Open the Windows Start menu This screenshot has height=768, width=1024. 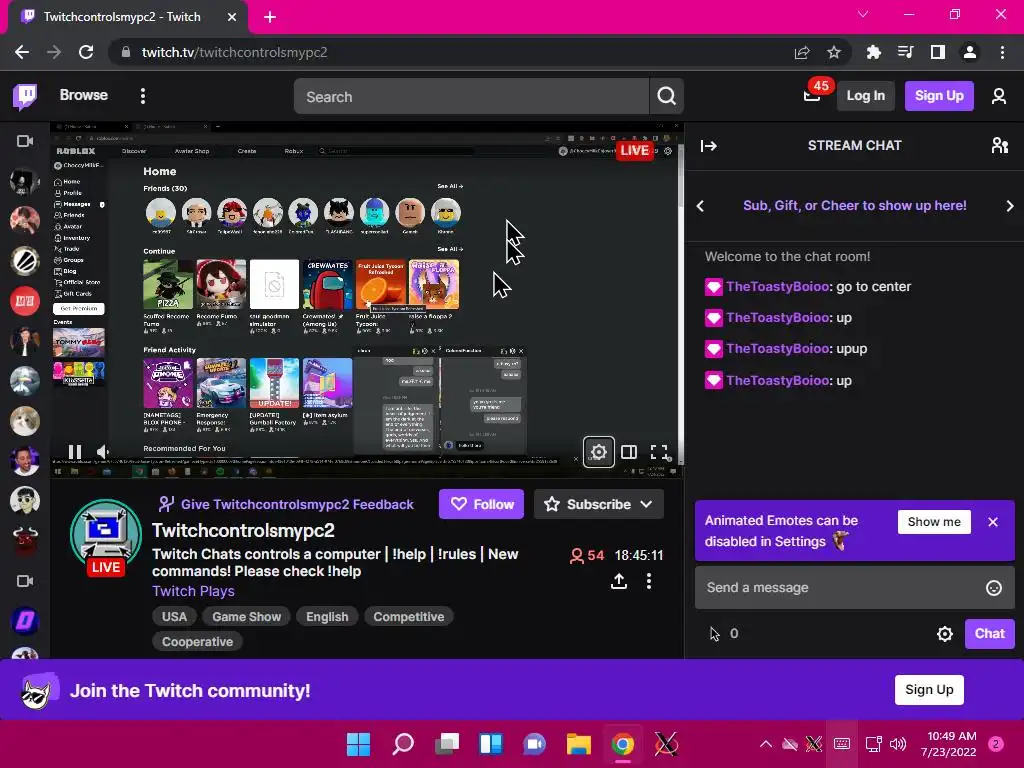coord(358,744)
